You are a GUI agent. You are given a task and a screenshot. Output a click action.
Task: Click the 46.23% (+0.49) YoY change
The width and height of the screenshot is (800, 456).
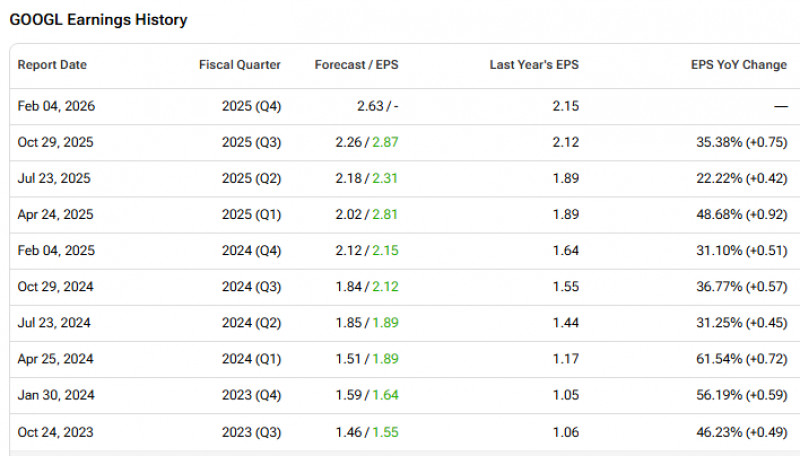741,432
